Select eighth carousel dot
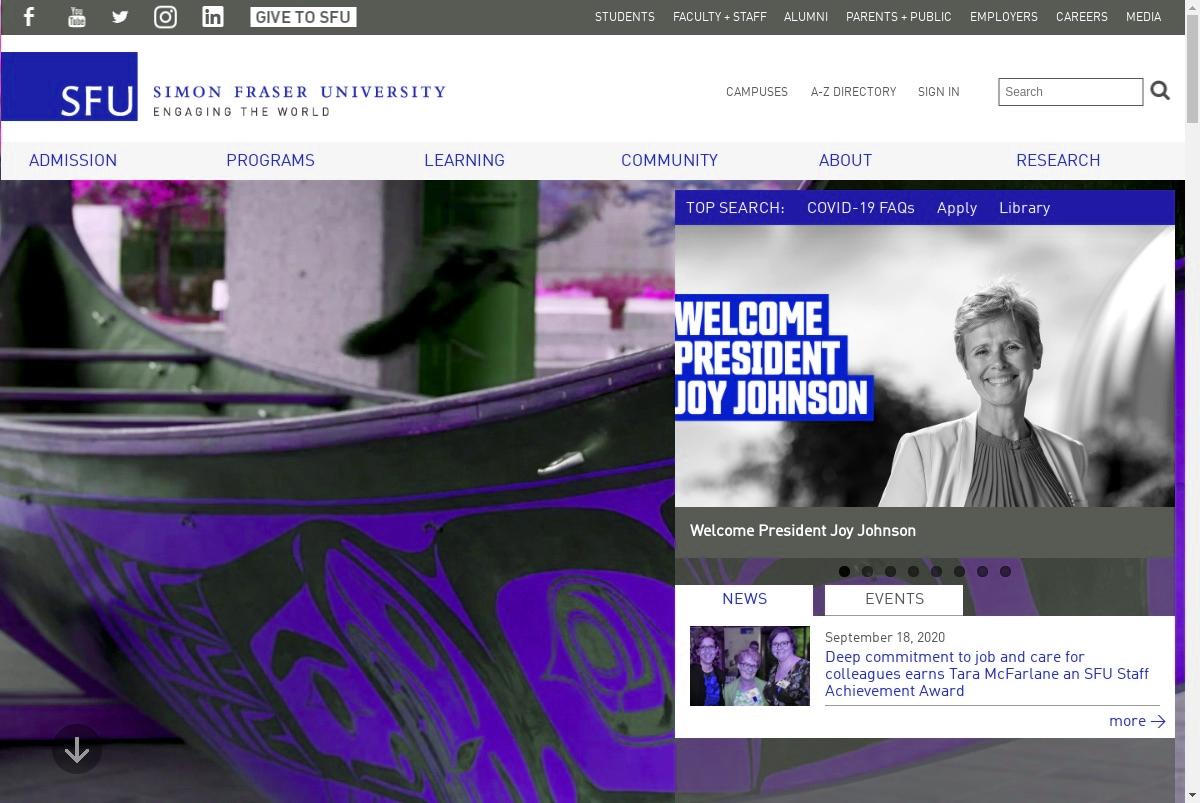The width and height of the screenshot is (1200, 803). (x=1005, y=572)
